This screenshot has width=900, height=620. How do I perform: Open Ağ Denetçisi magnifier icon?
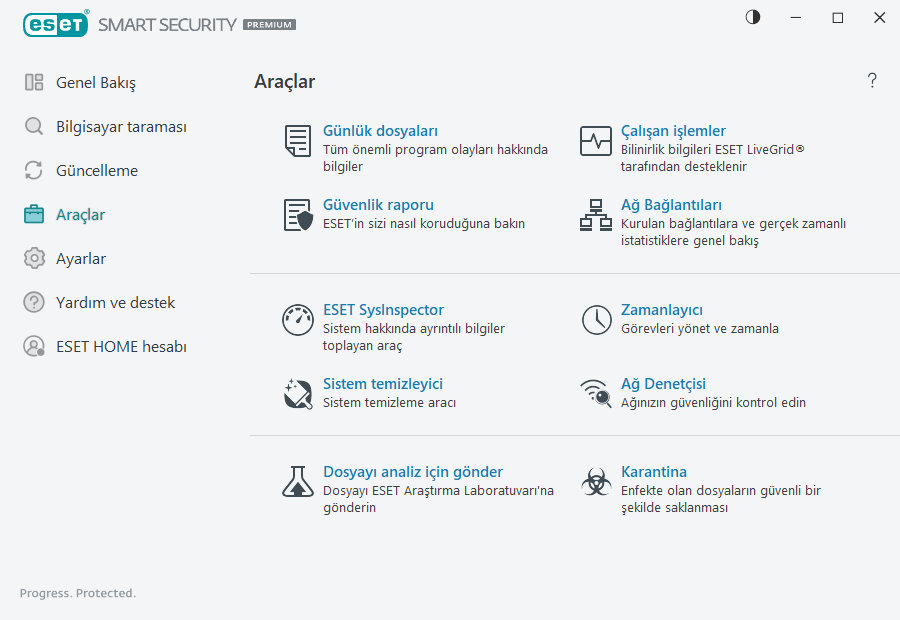click(594, 393)
